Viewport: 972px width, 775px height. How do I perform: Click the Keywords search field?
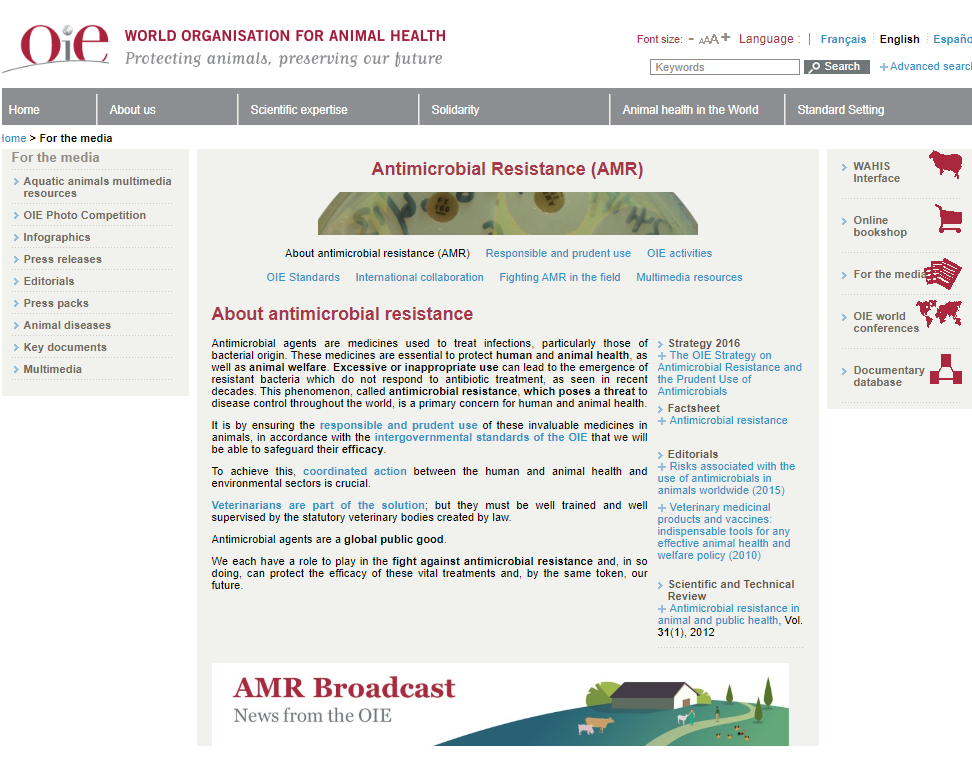[x=725, y=67]
